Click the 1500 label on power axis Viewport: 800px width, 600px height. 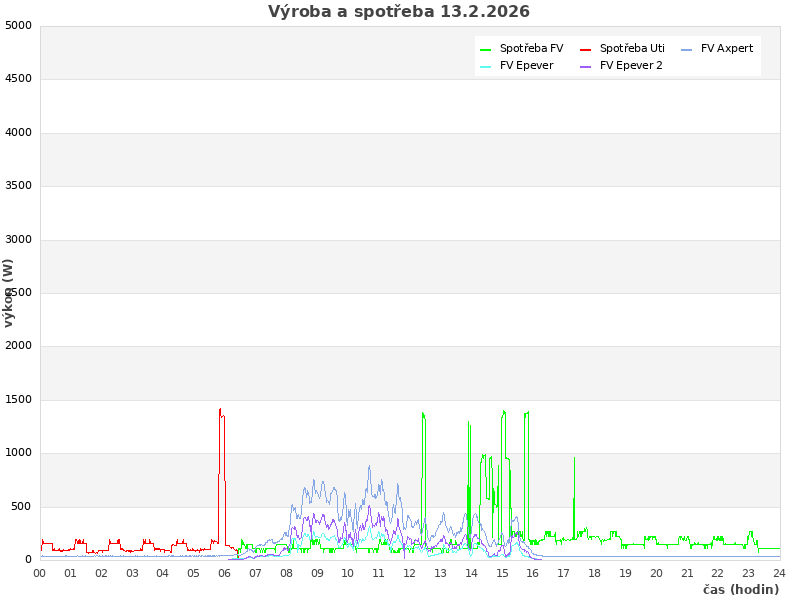click(x=19, y=399)
